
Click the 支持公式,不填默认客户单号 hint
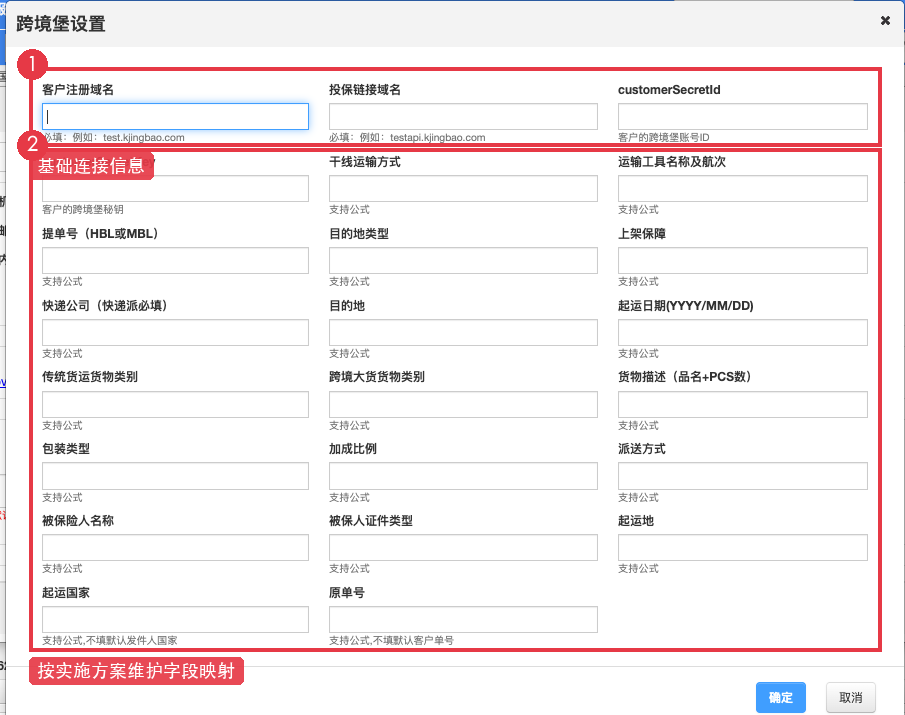pos(391,641)
